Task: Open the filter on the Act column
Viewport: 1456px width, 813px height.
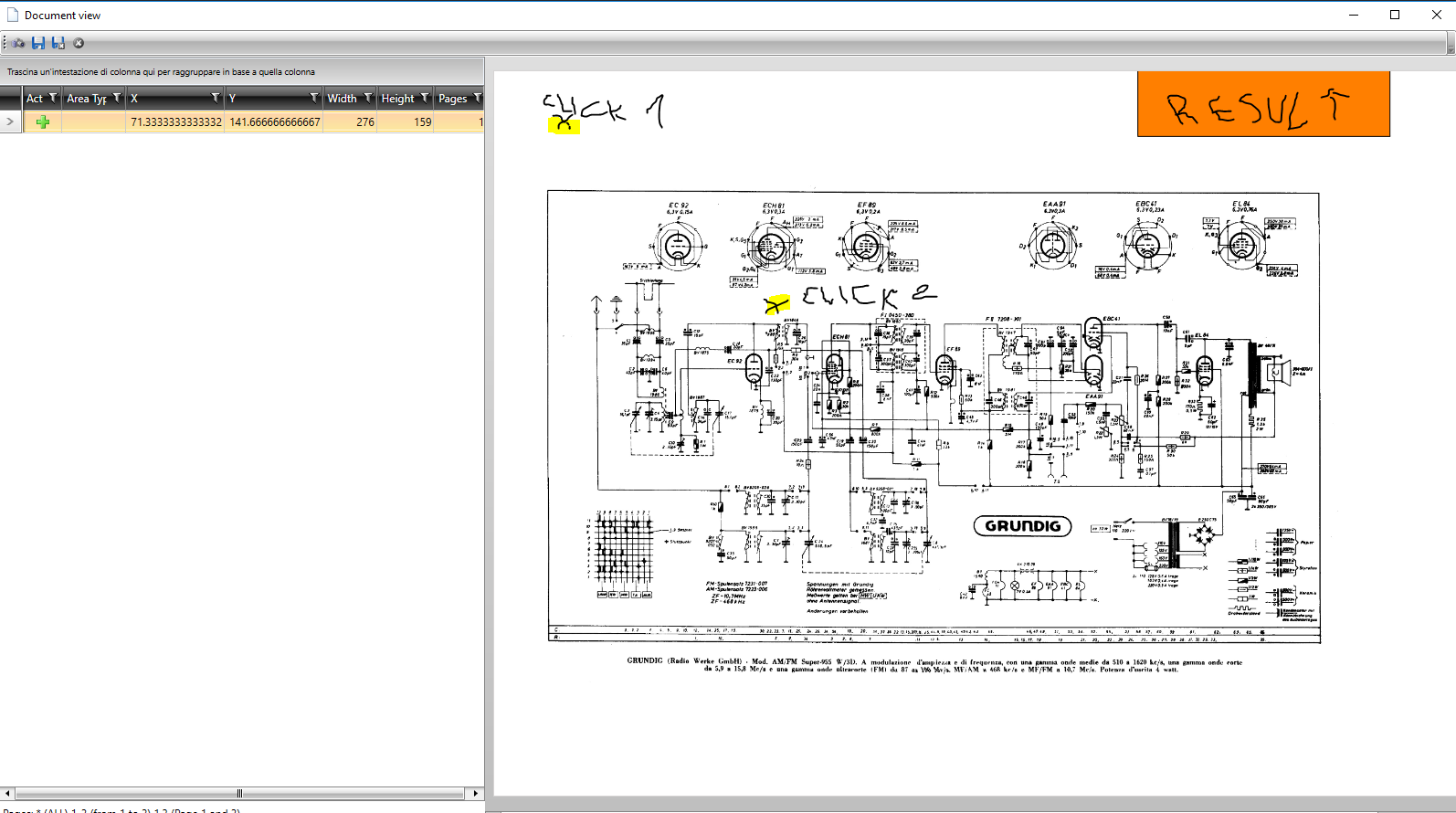Action: [53, 98]
